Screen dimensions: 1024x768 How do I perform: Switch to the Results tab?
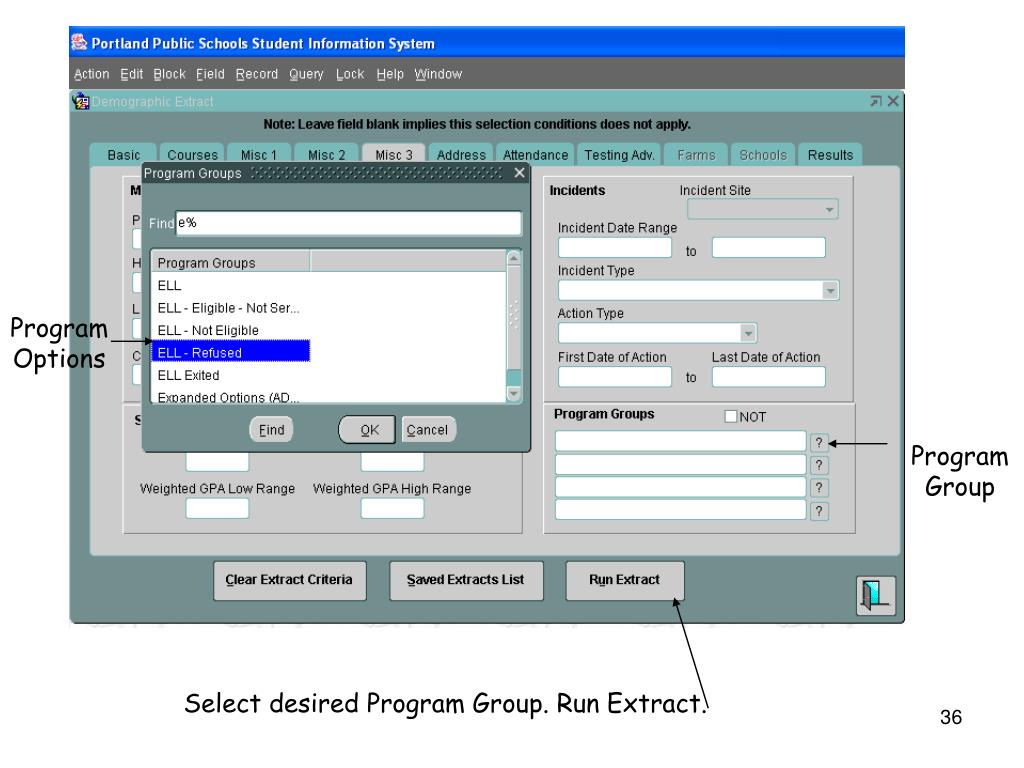pyautogui.click(x=830, y=154)
